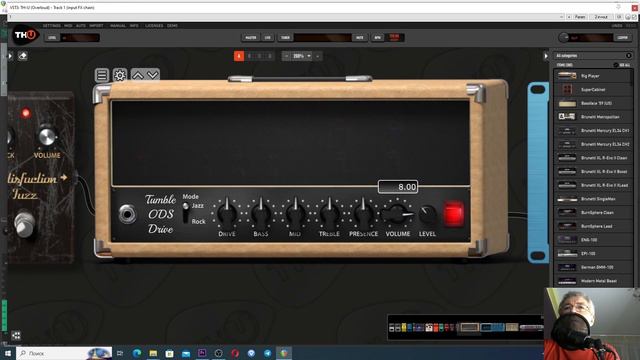Click the amp input jack
The width and height of the screenshot is (640, 360).
point(127,214)
